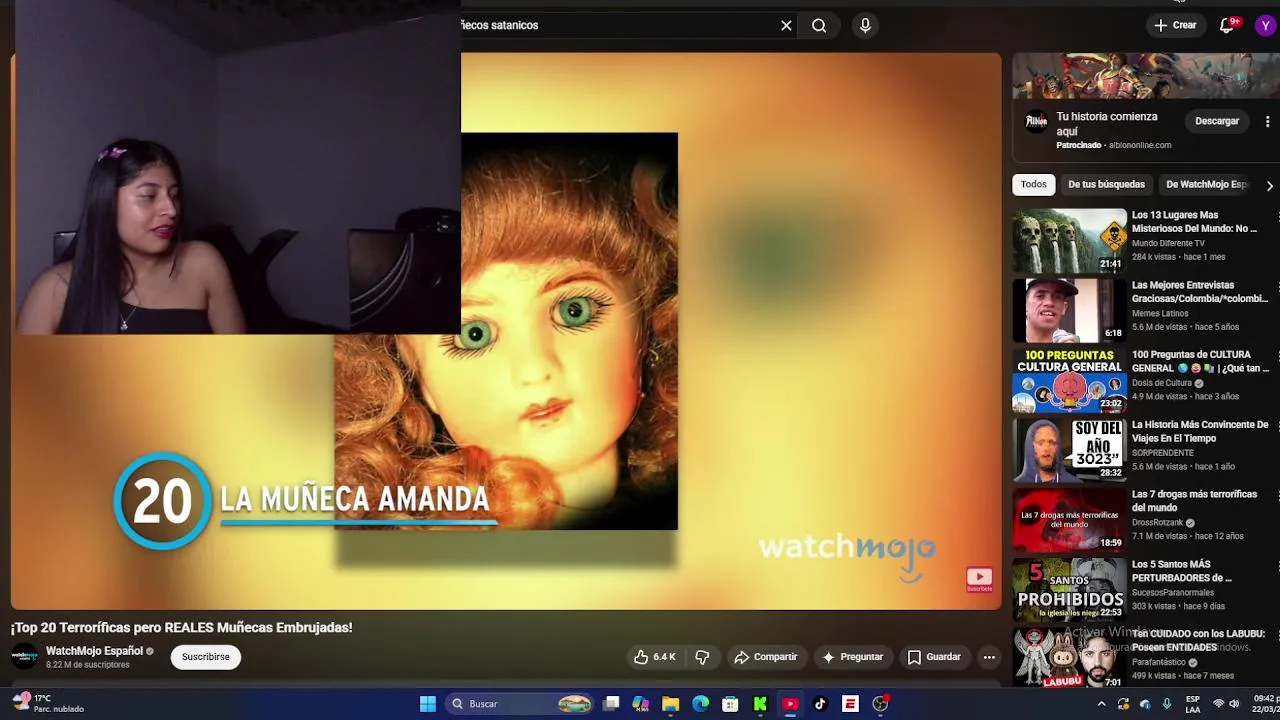Select the Todos filter chip
Viewport: 1280px width, 720px height.
[1033, 184]
